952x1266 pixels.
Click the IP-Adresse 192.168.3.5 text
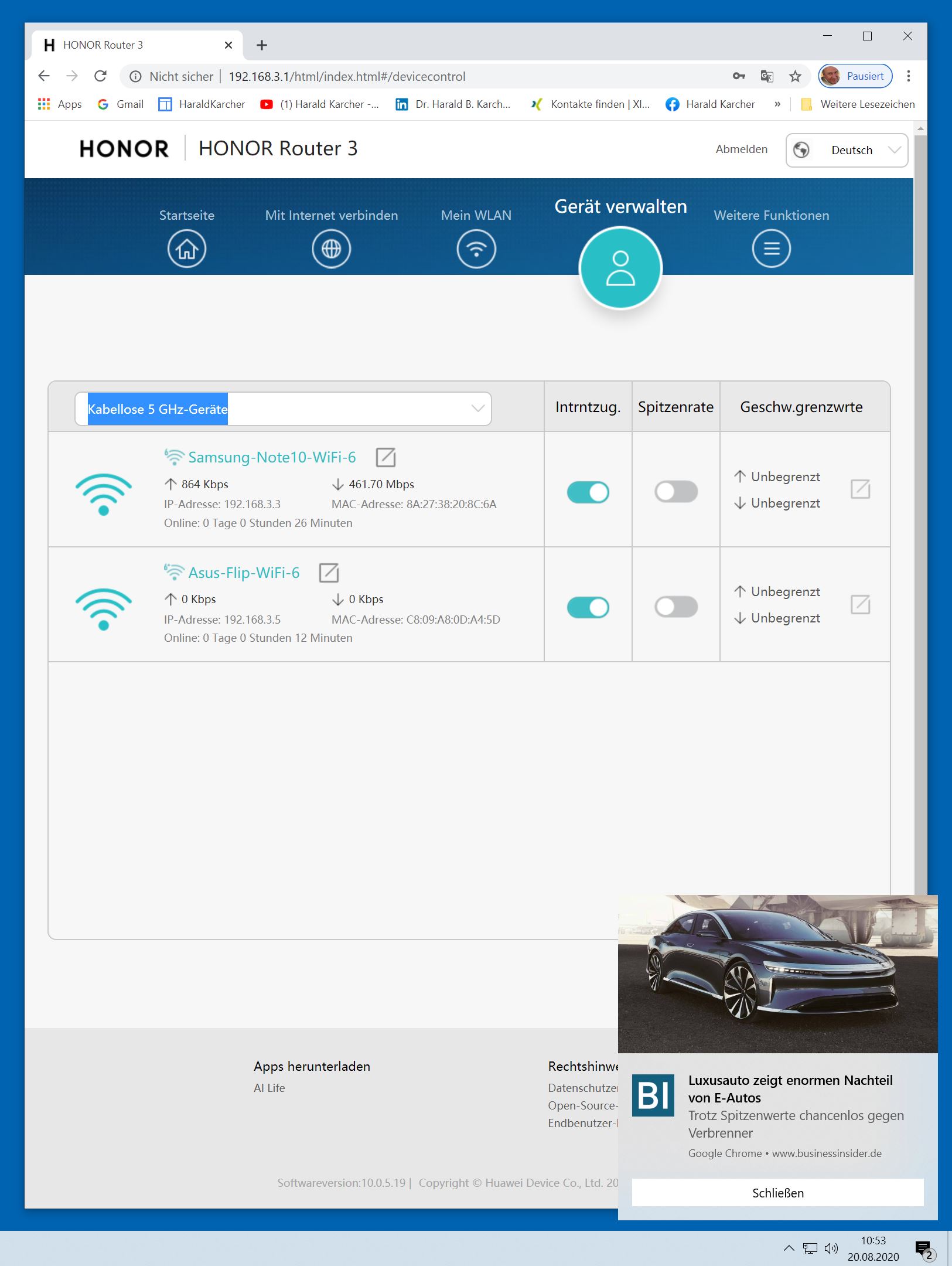point(223,620)
